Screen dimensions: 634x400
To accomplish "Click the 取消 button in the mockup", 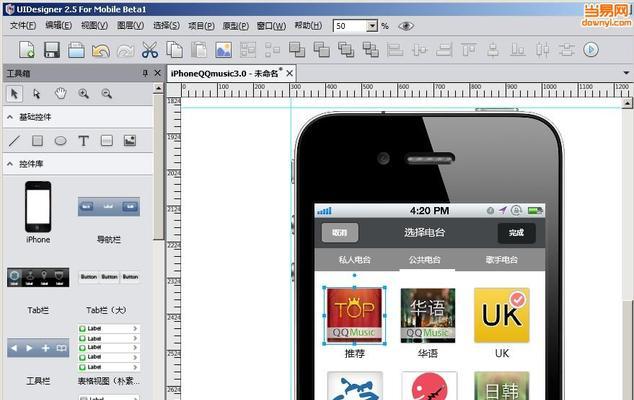I will tap(340, 233).
